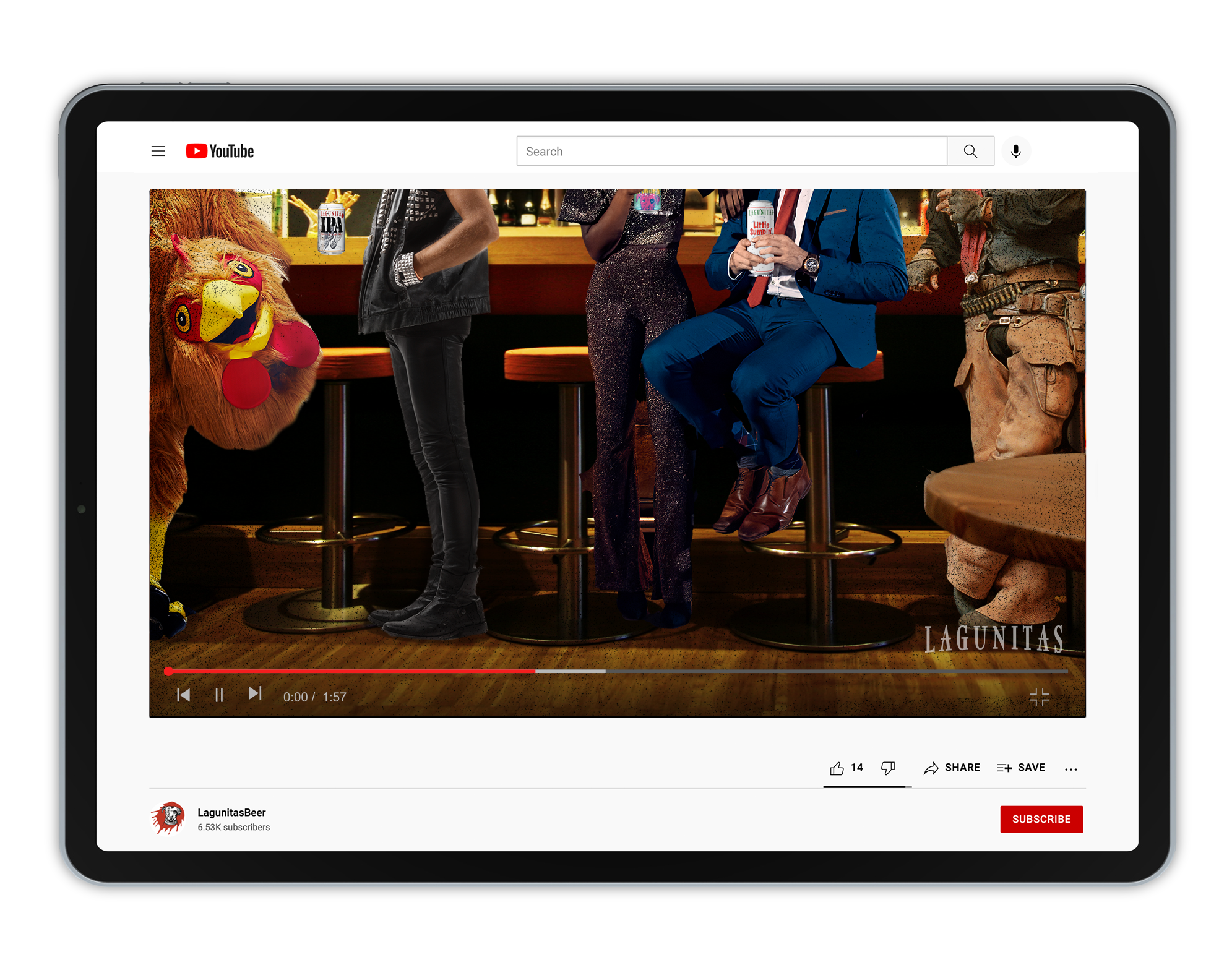Click the video frame to toggle playback
1232x965 pixels.
(x=617, y=433)
